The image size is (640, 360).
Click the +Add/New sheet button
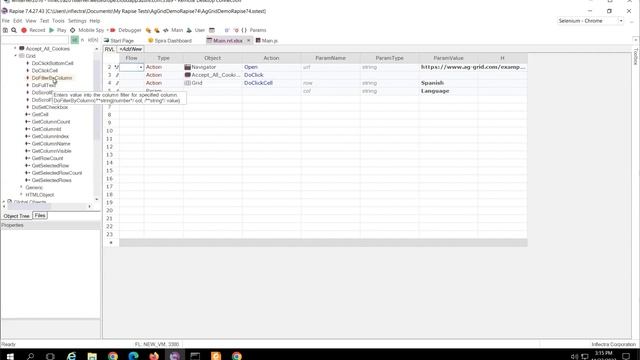pyautogui.click(x=131, y=49)
